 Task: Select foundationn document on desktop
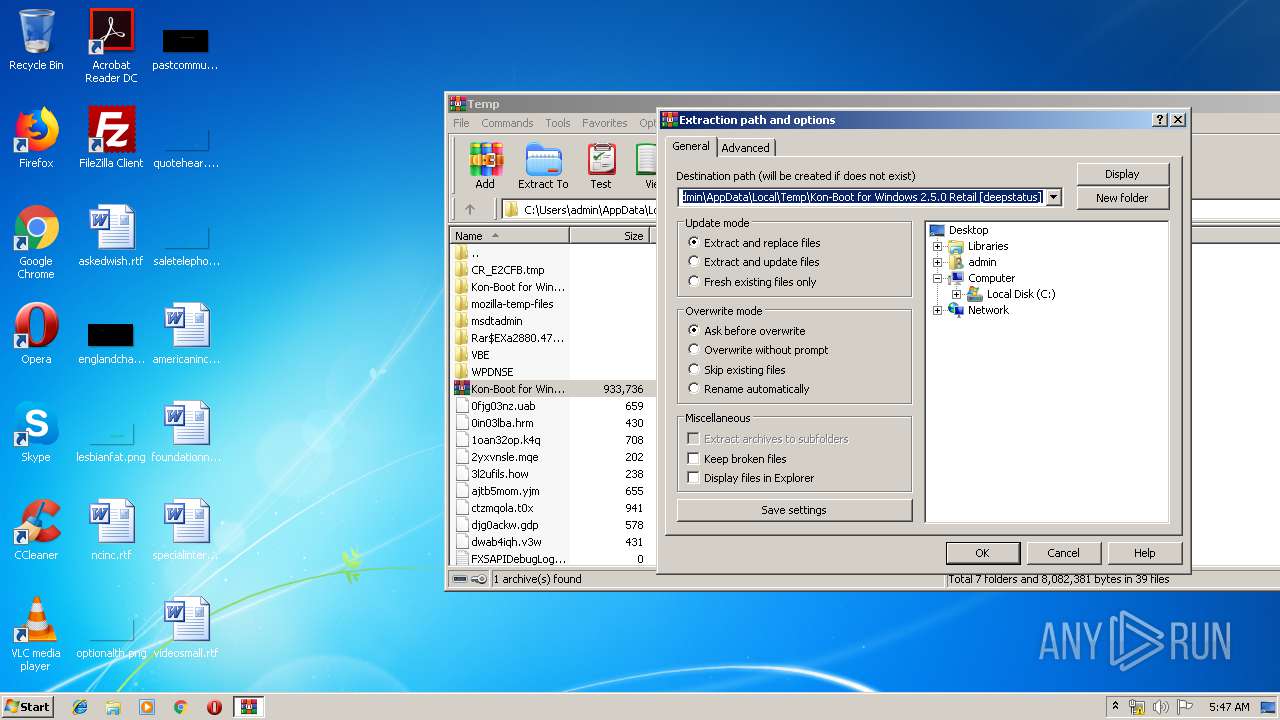pyautogui.click(x=186, y=432)
